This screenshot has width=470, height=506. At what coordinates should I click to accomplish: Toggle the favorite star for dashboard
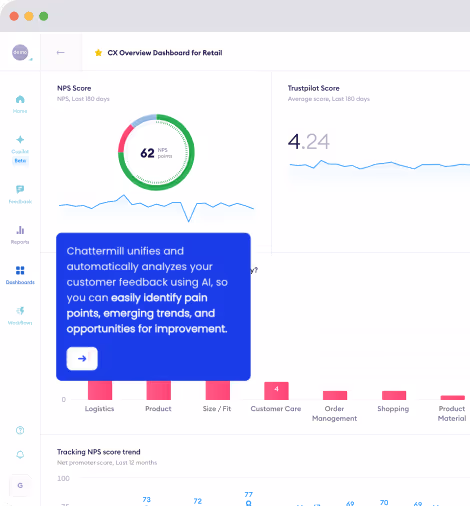(98, 53)
